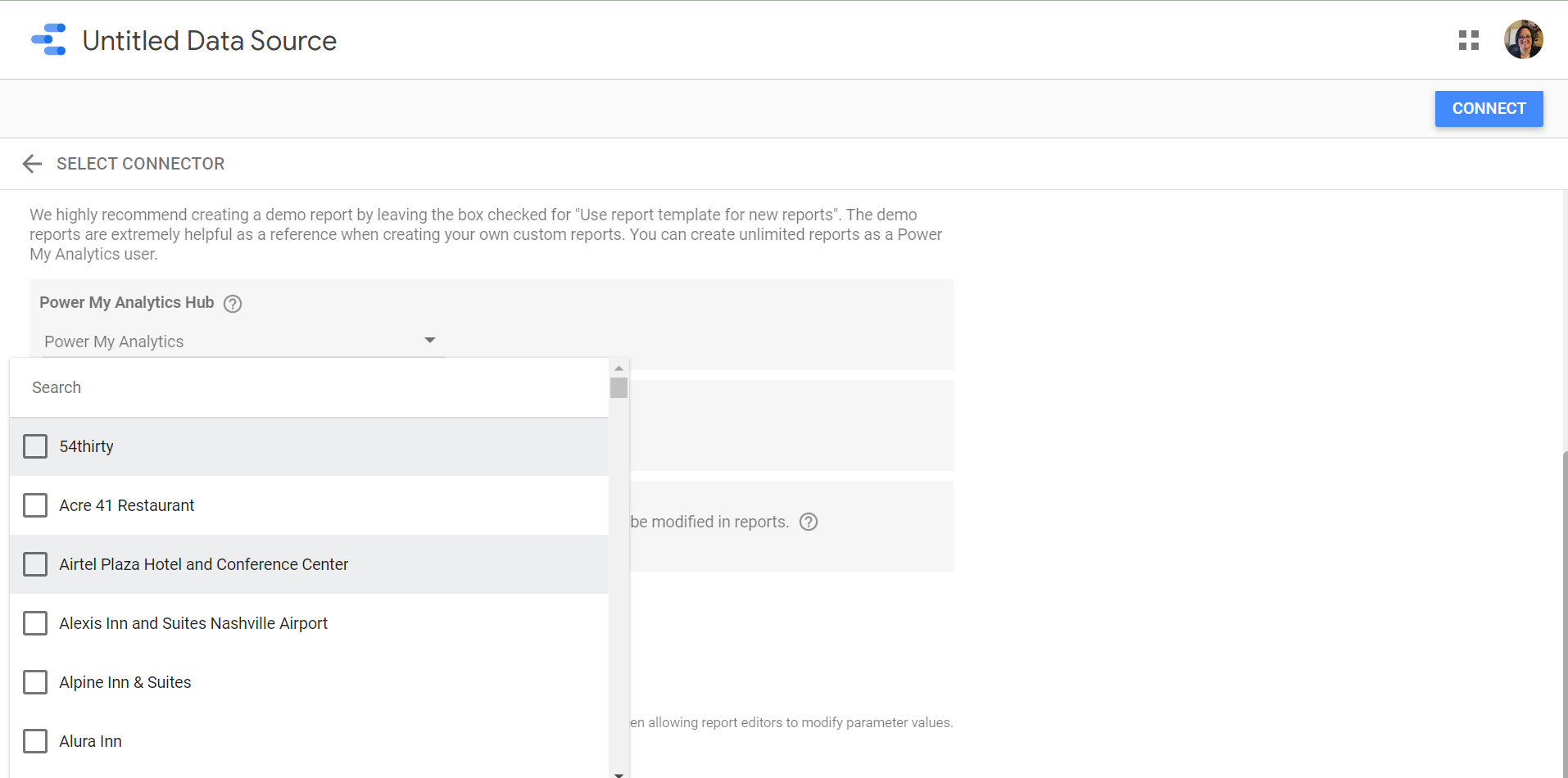This screenshot has width=1568, height=778.
Task: Tick the Acre 41 Restaurant checkbox
Action: coord(35,505)
